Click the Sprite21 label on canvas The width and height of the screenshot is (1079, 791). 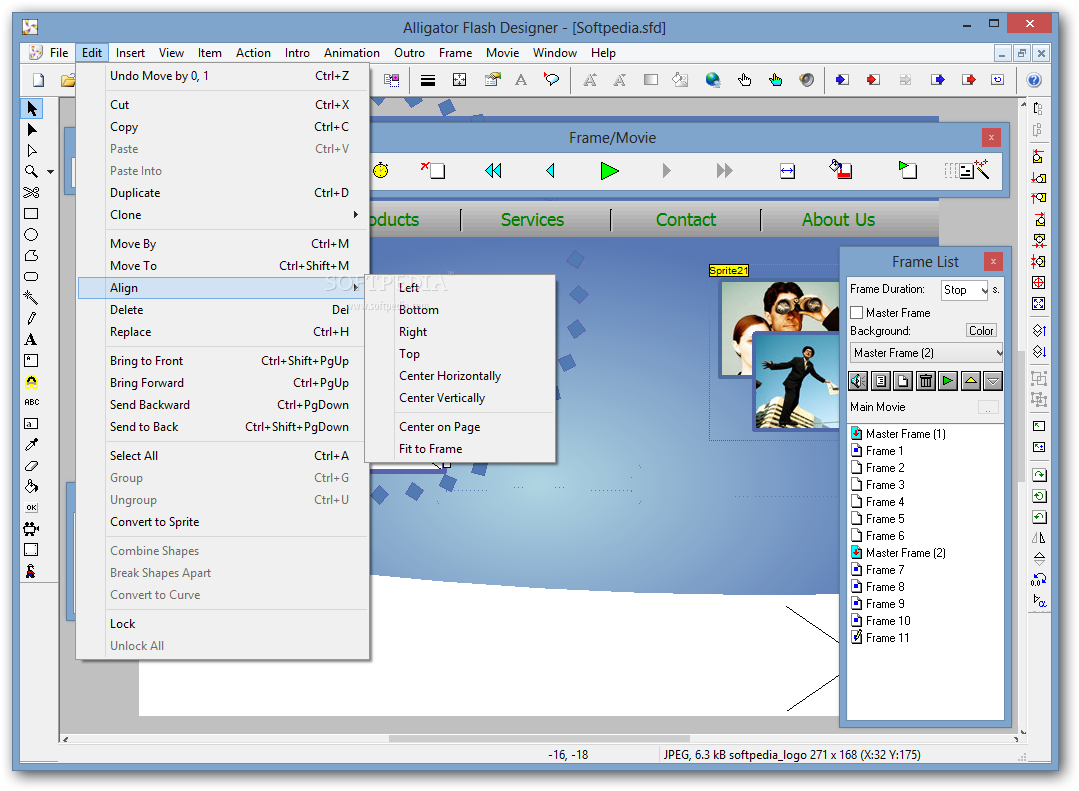[728, 271]
